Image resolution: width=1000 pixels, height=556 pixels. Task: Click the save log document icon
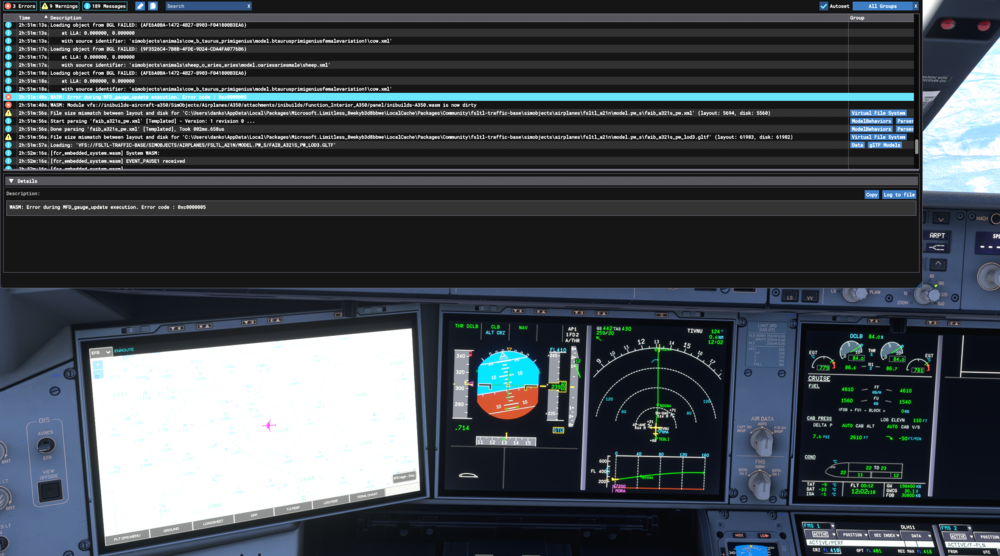coord(154,6)
